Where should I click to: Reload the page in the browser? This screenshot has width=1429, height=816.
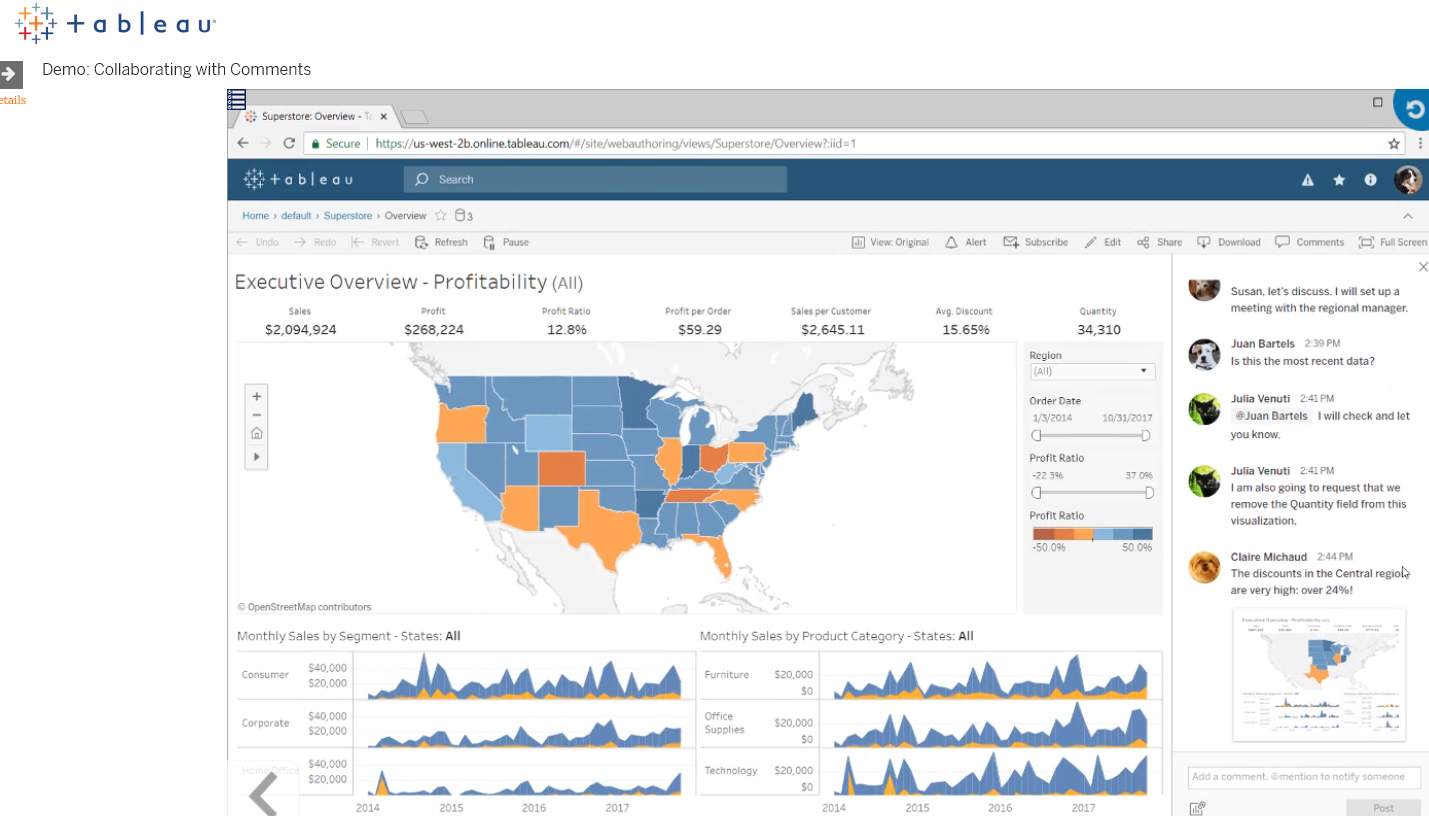[289, 143]
